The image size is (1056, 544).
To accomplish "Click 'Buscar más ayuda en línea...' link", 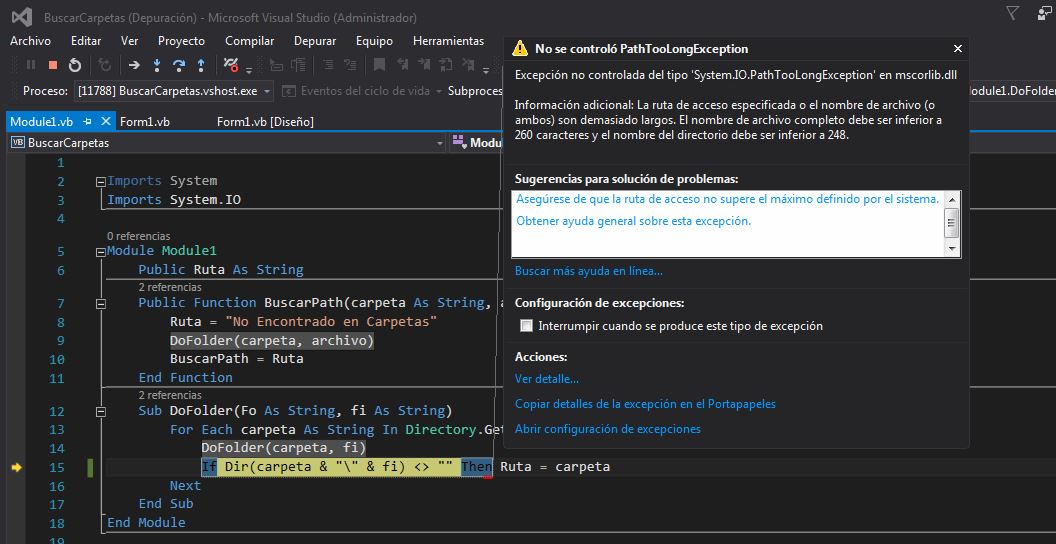I will (589, 271).
